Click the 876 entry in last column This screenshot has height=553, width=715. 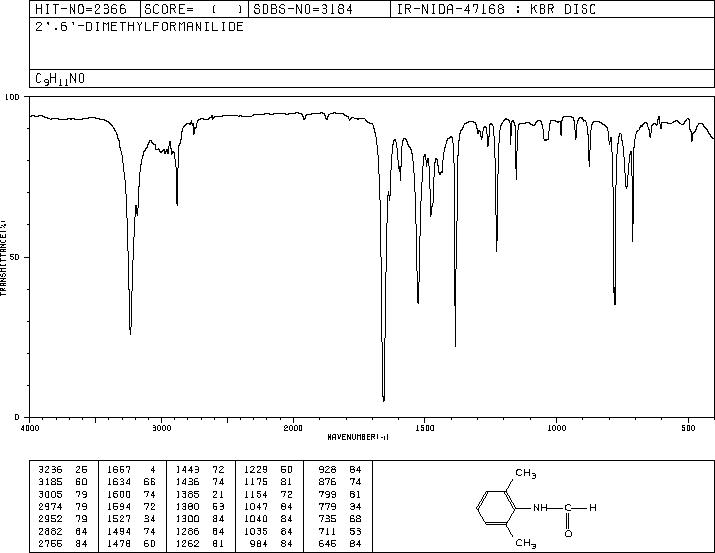[327, 482]
